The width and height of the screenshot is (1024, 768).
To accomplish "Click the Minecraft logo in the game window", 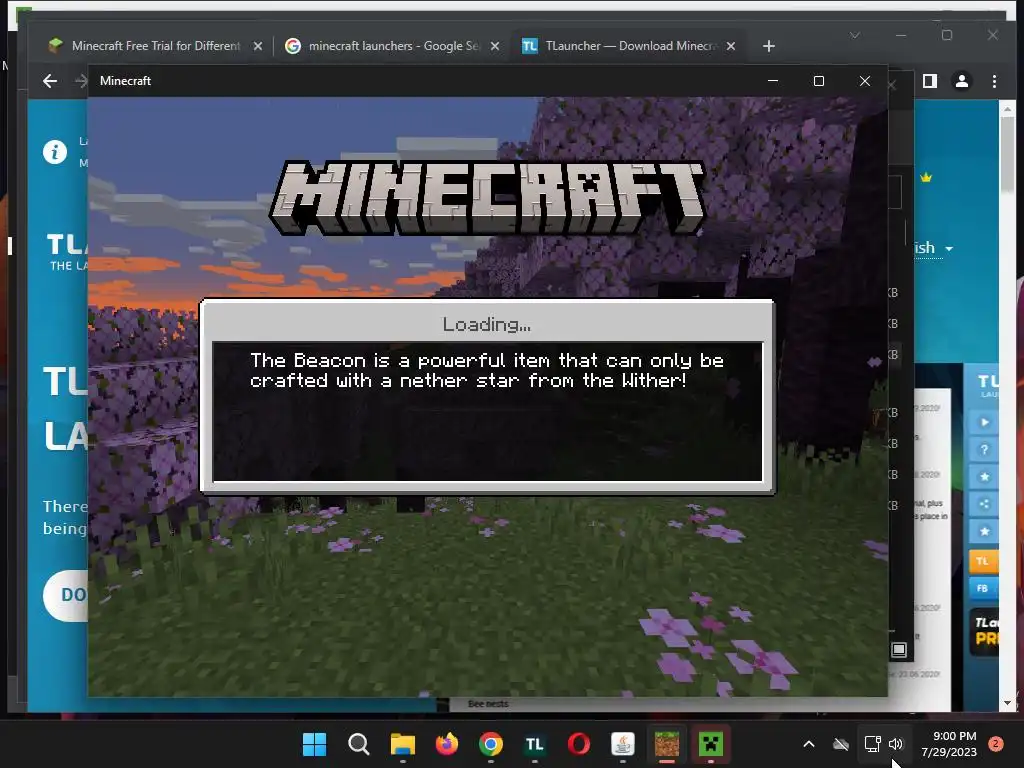I will tap(487, 197).
